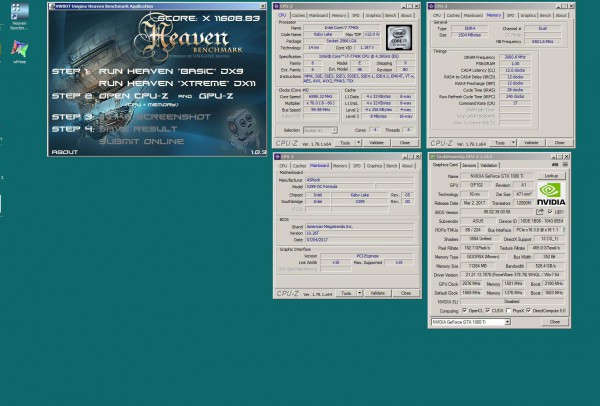The image size is (600, 406).
Task: Expand the Tools arrow in the CPU-Z Memory window
Action: [x=513, y=142]
